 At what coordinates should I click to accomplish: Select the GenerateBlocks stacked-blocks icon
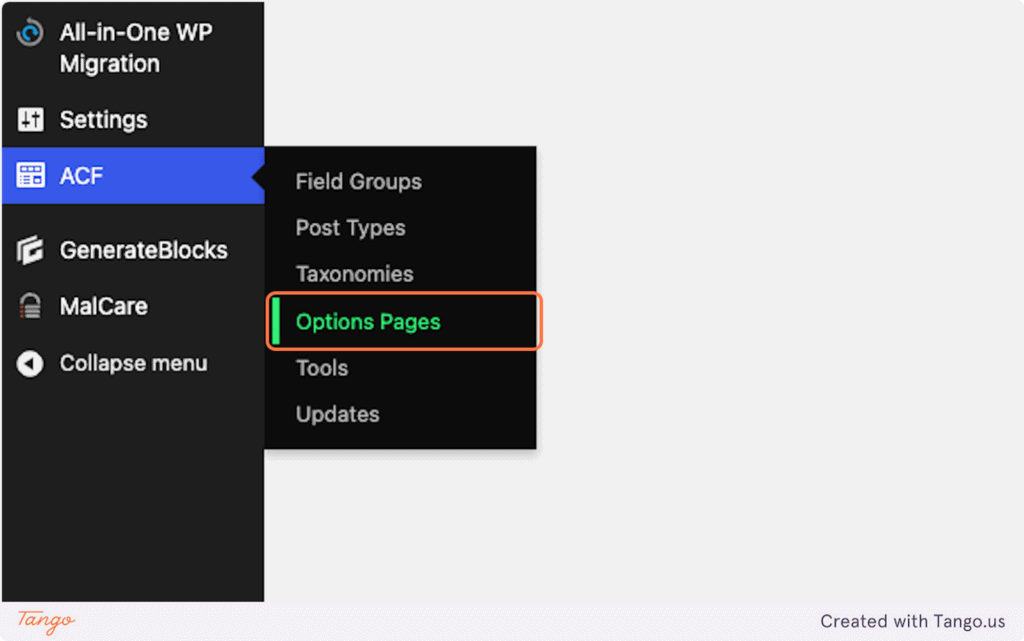tap(29, 250)
